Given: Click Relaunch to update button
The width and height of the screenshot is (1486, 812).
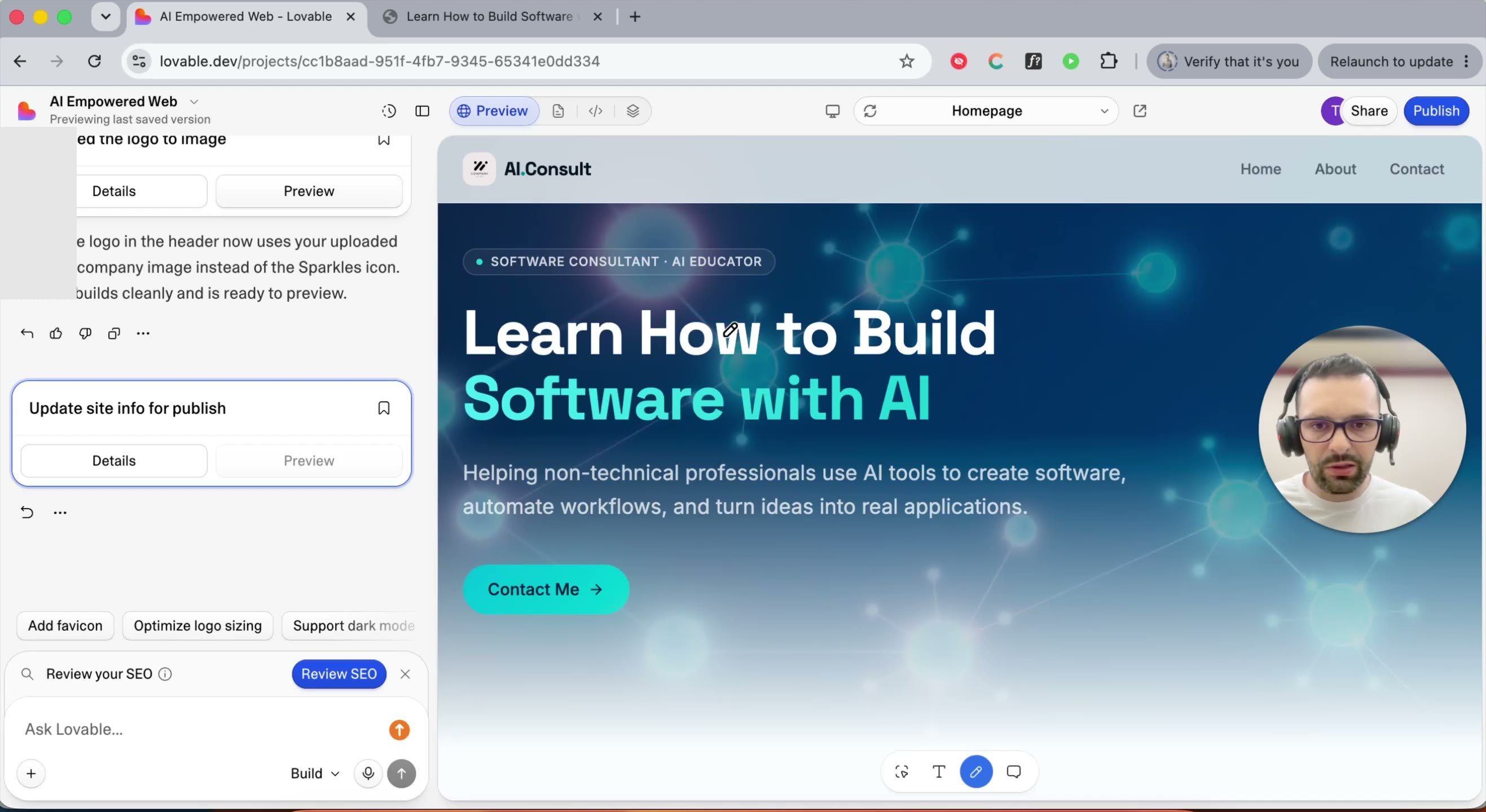Looking at the screenshot, I should 1391,61.
